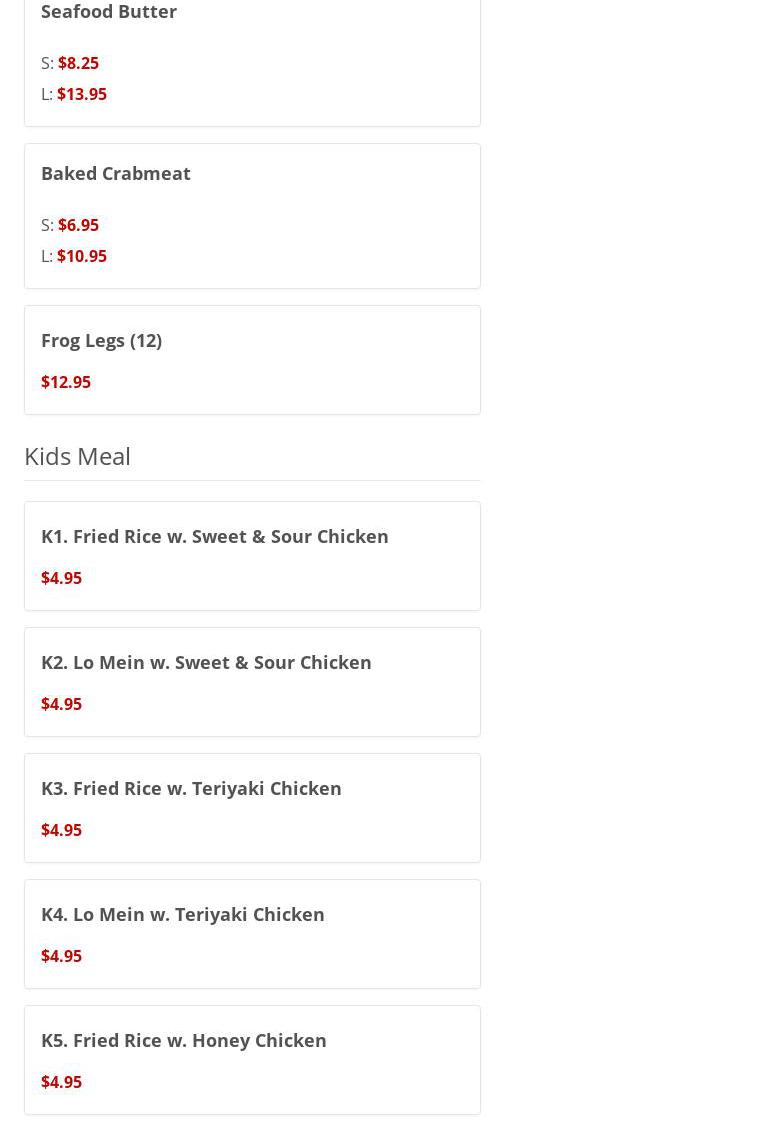Open K1. Fried Rice w. Sweet & Sour Chicken
The height and width of the screenshot is (1129, 770).
(x=215, y=536)
